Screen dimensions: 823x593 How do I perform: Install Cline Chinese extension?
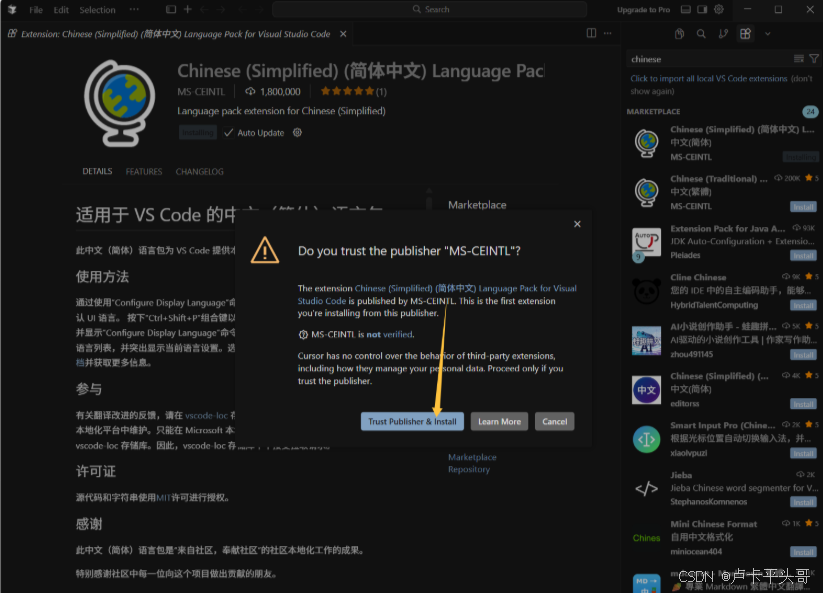click(803, 305)
